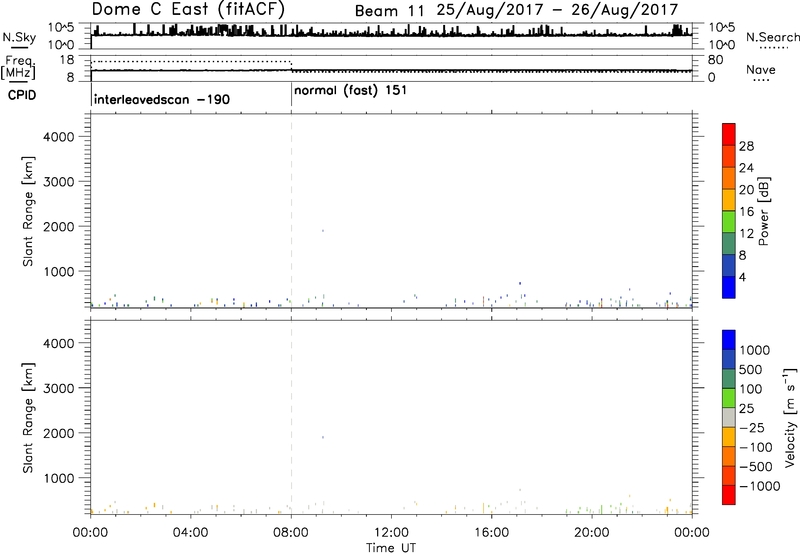Click the 'N.Search' legend label
The height and width of the screenshot is (554, 800).
pyautogui.click(x=772, y=37)
